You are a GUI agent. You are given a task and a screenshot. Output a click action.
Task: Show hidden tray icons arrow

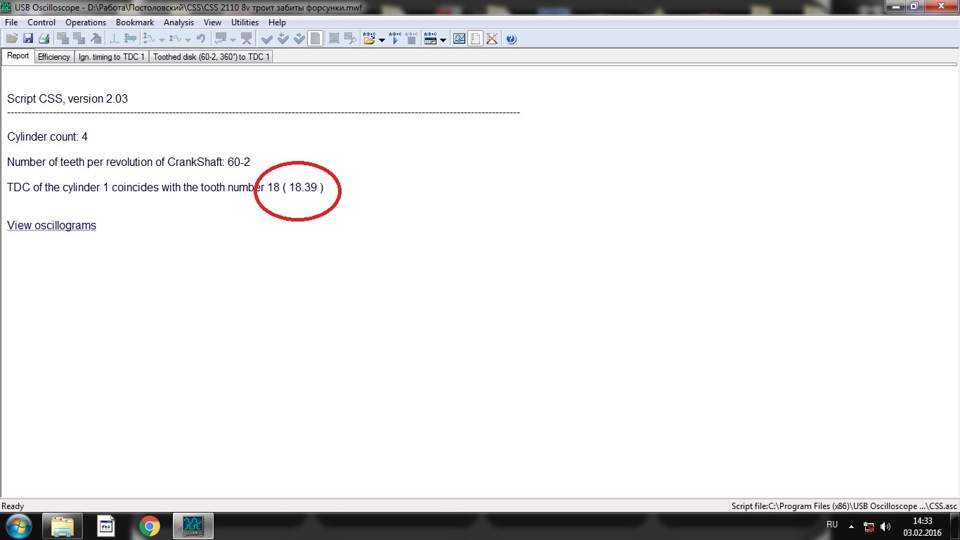(851, 527)
